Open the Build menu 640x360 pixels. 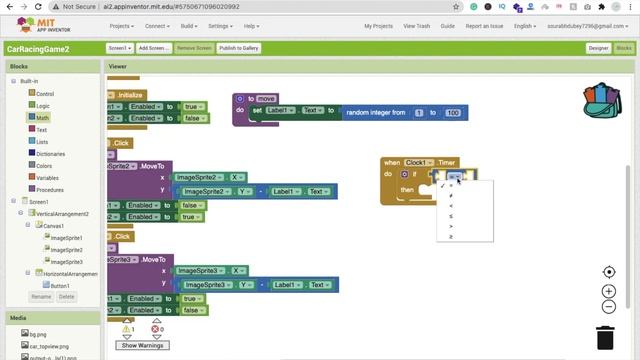click(189, 26)
